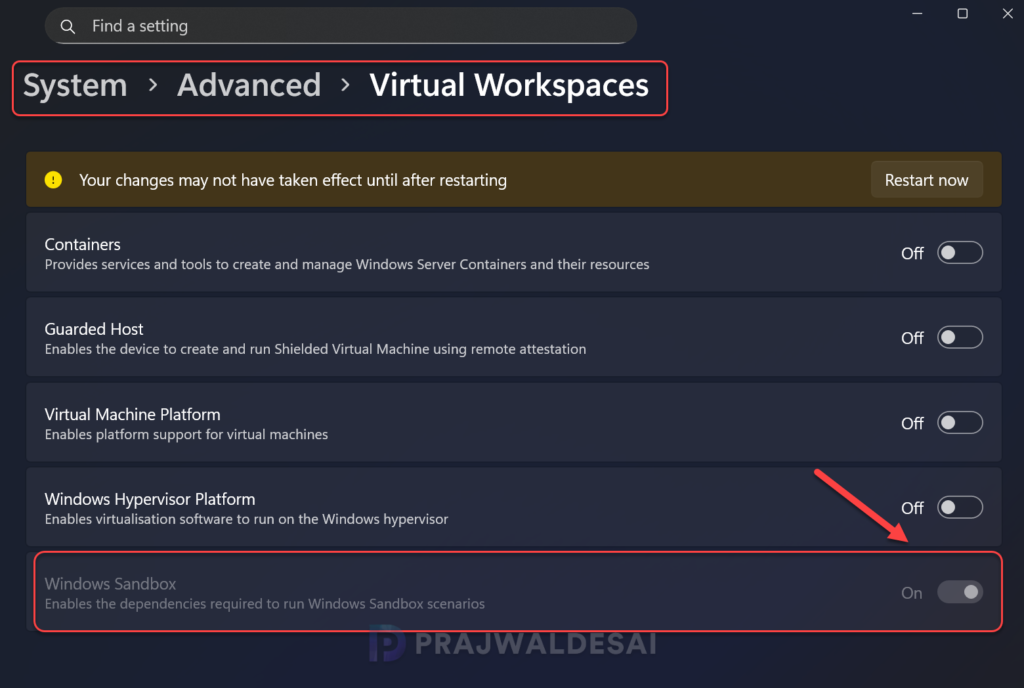
Task: Click the Containers description about Windows Server Containers
Action: [x=347, y=264]
